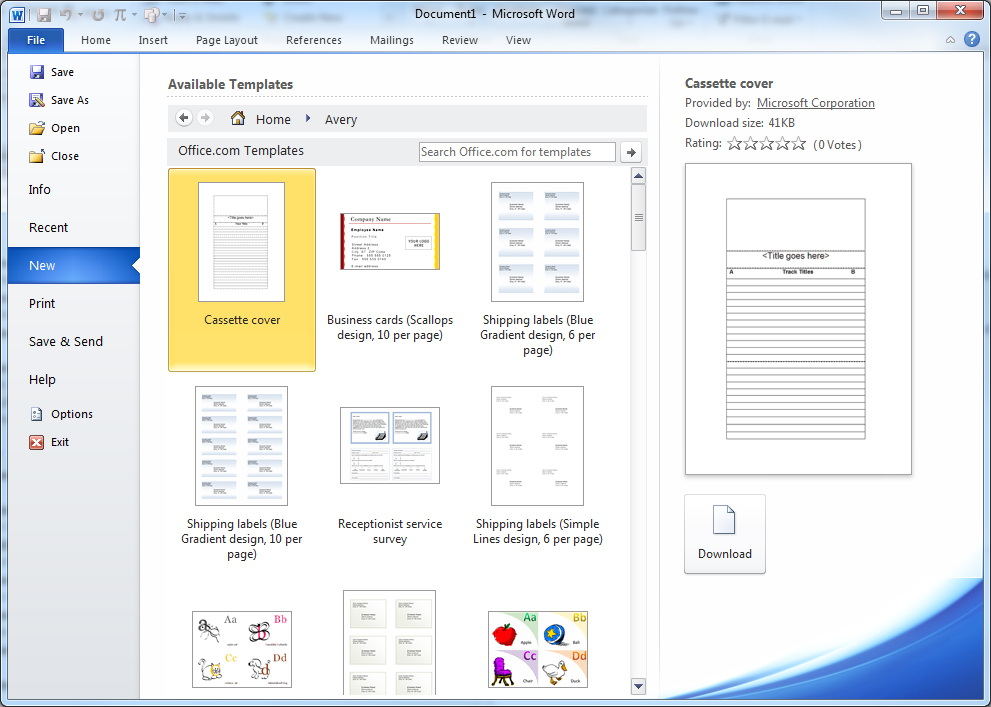Click the first rating star
Screen dimensions: 991x707
point(734,143)
